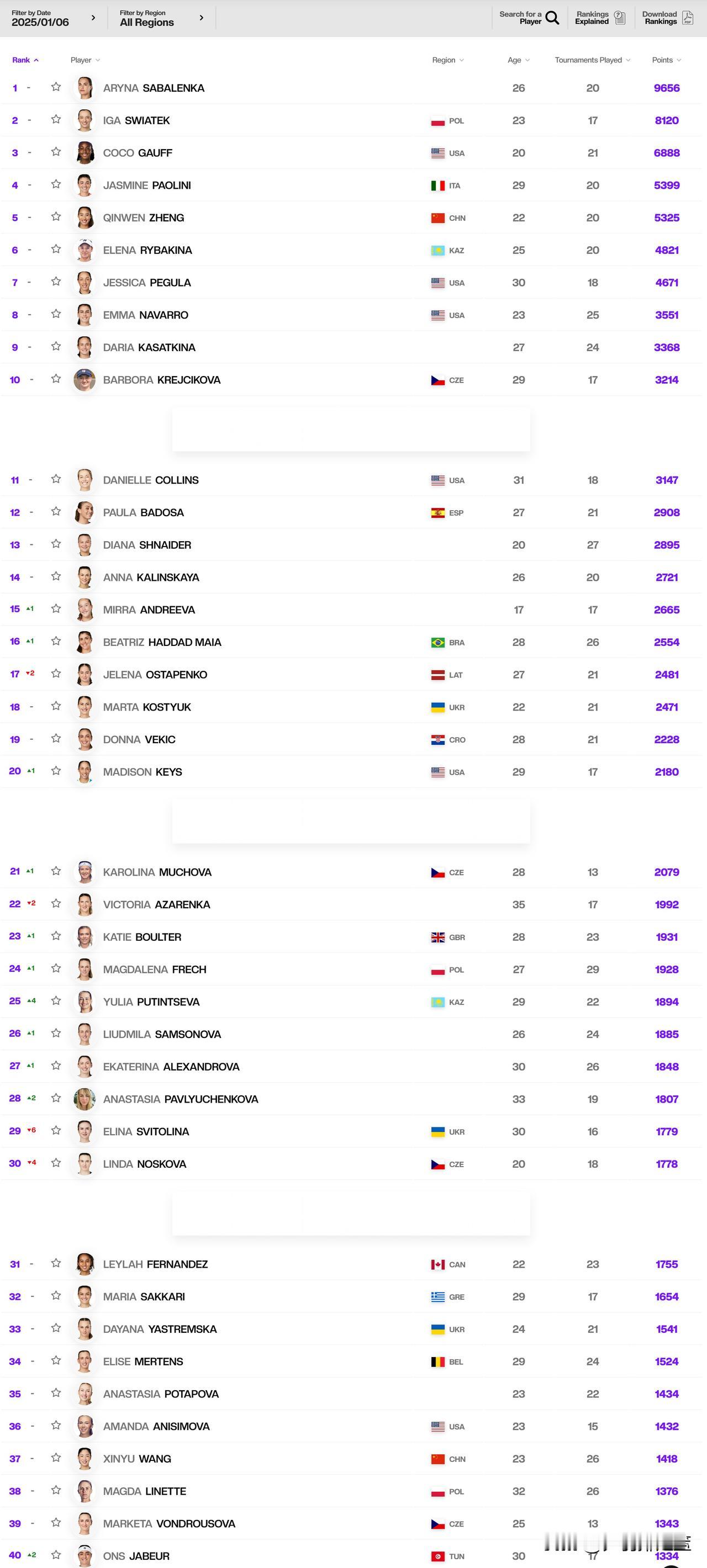Toggle favorite star for Coco Gauff

(x=56, y=152)
